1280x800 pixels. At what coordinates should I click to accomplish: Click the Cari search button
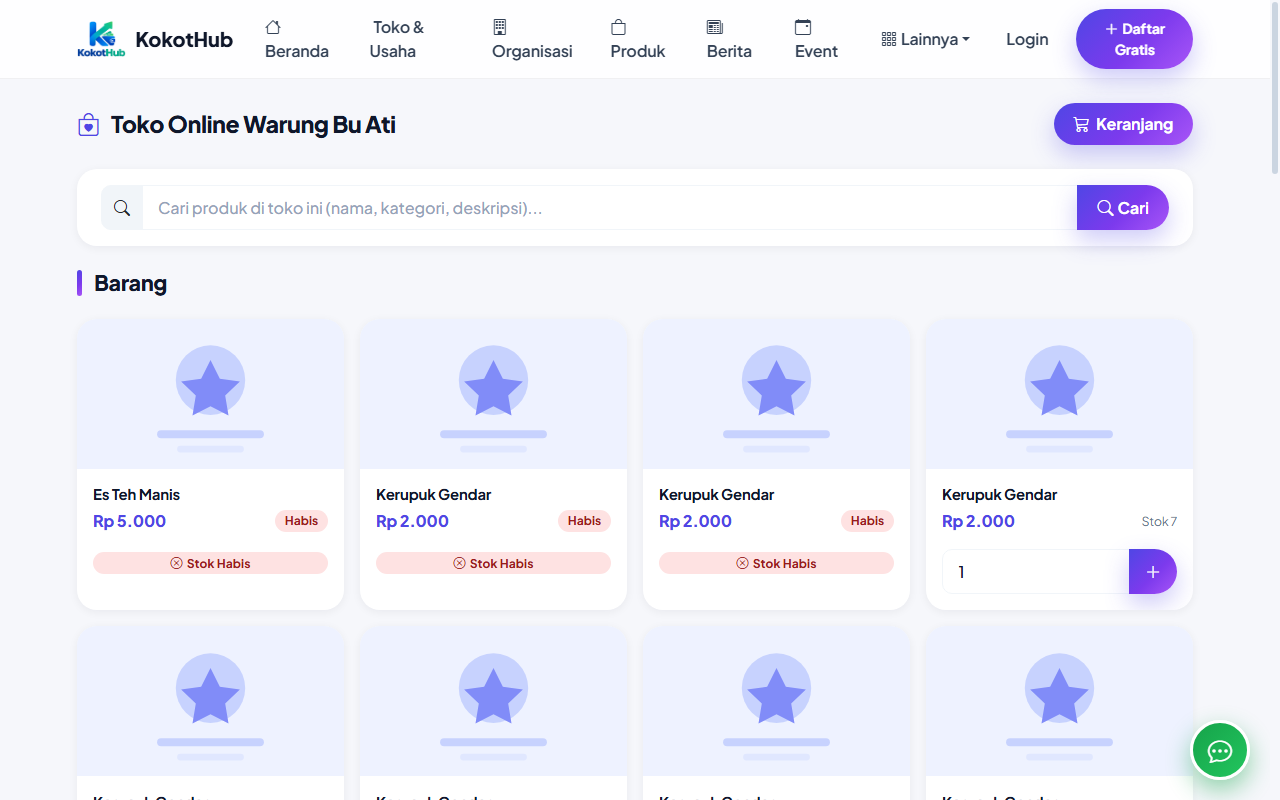pos(1122,208)
